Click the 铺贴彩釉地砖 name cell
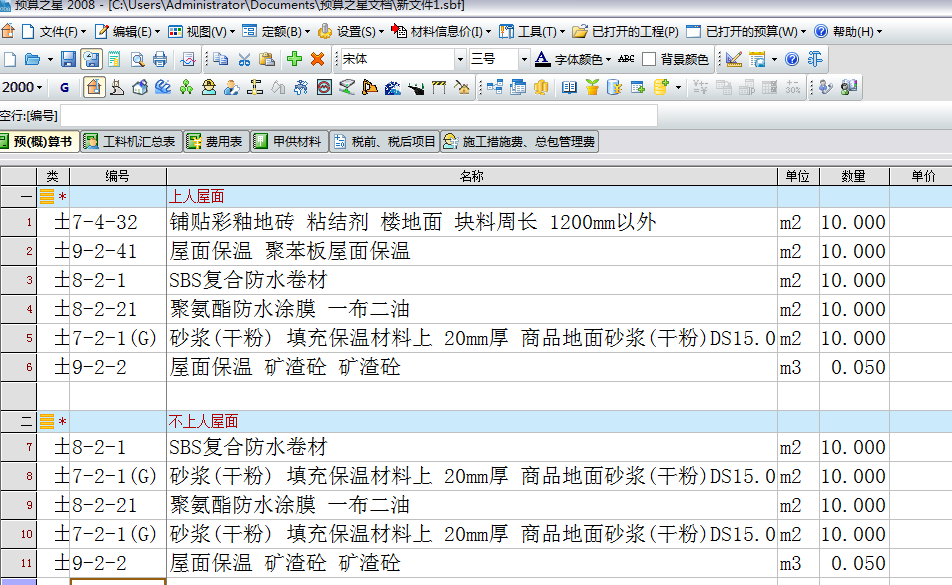This screenshot has height=585, width=952. tap(472, 222)
